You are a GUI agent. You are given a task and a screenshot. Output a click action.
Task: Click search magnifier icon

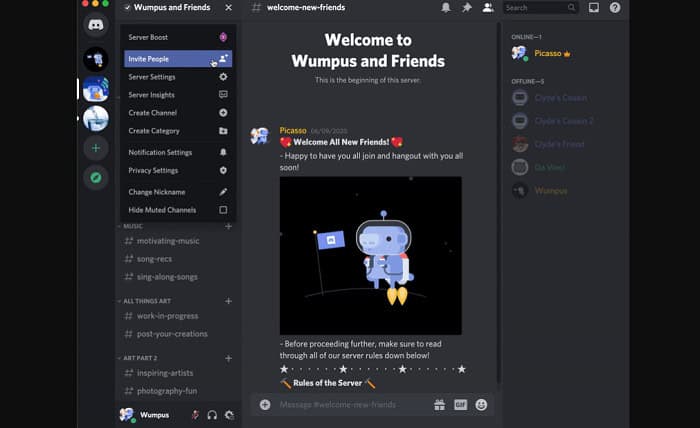(571, 7)
